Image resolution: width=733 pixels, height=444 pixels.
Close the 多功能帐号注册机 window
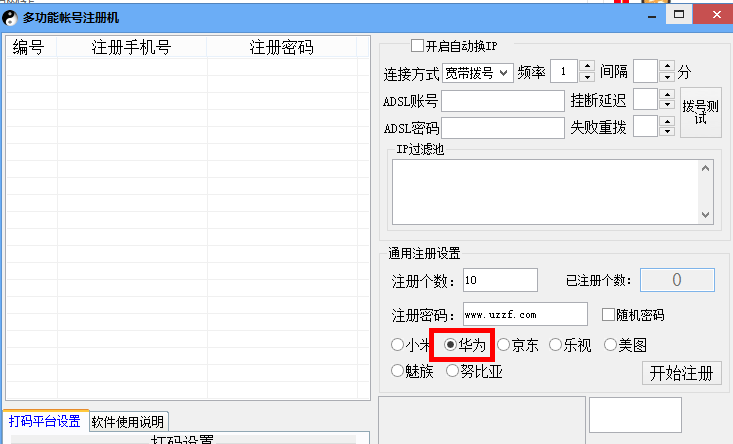(717, 15)
